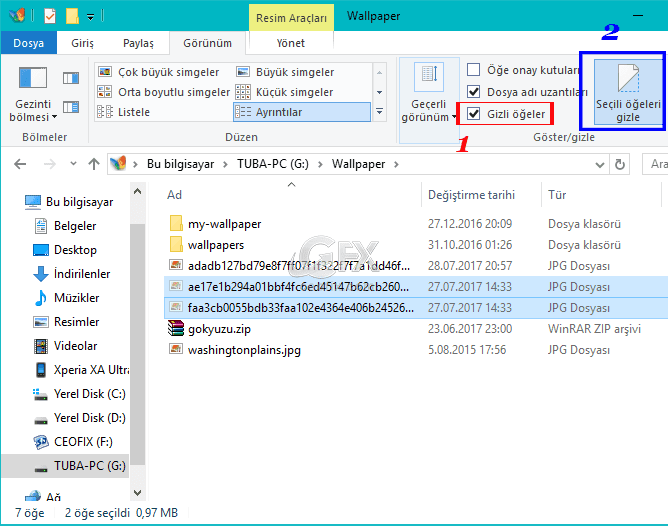Open CEOFIX (F:) drive

73,442
